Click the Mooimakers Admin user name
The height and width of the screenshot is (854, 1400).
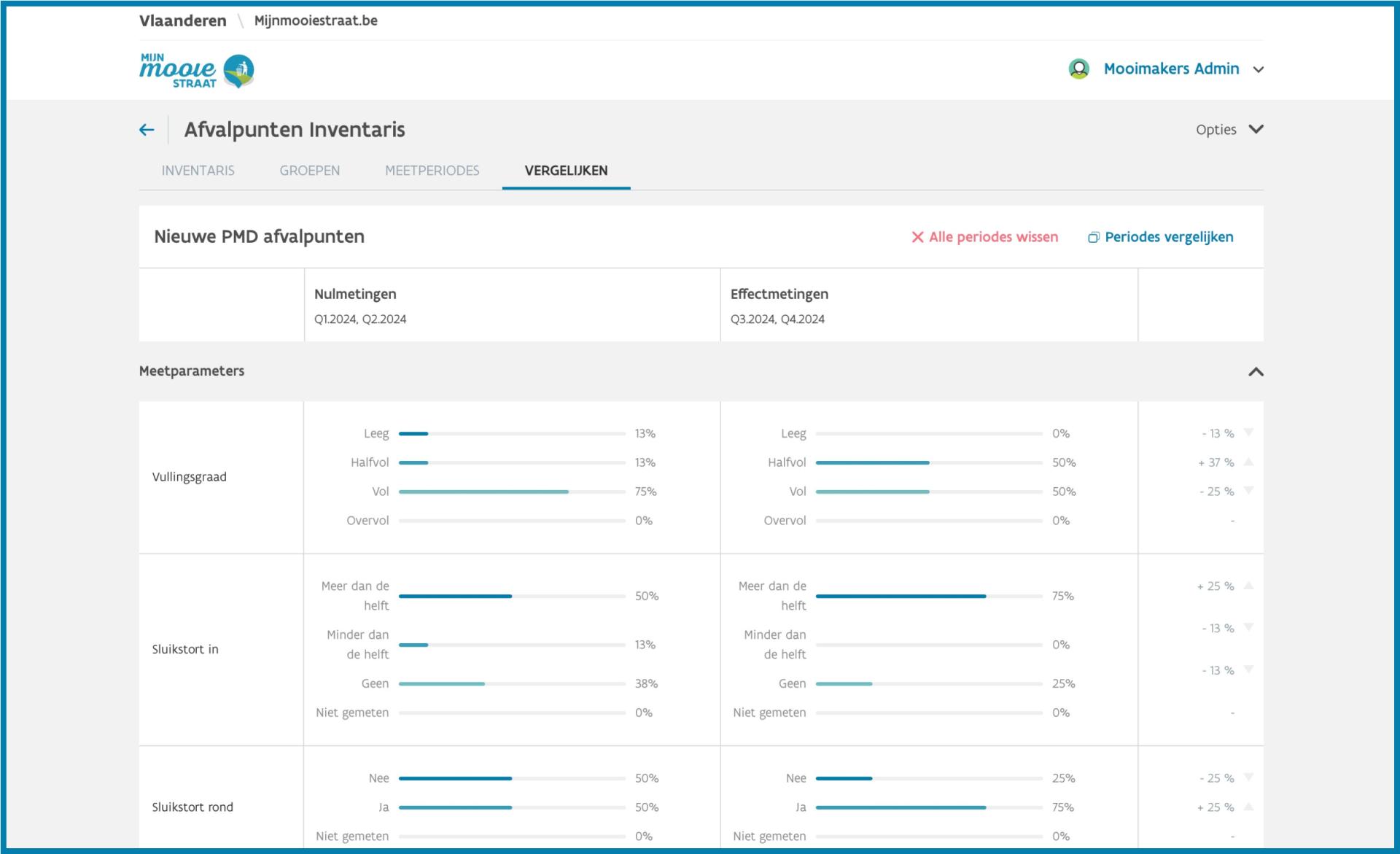point(1171,69)
